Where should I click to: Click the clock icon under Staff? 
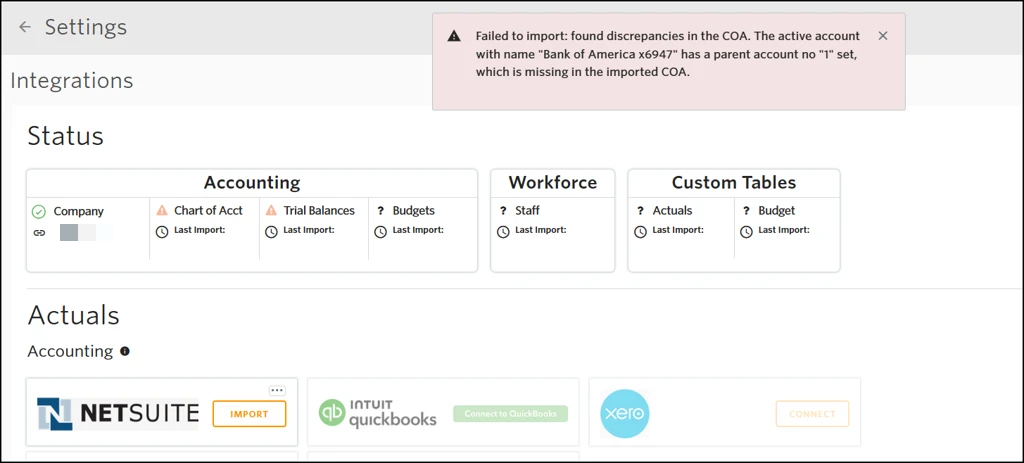click(x=503, y=232)
